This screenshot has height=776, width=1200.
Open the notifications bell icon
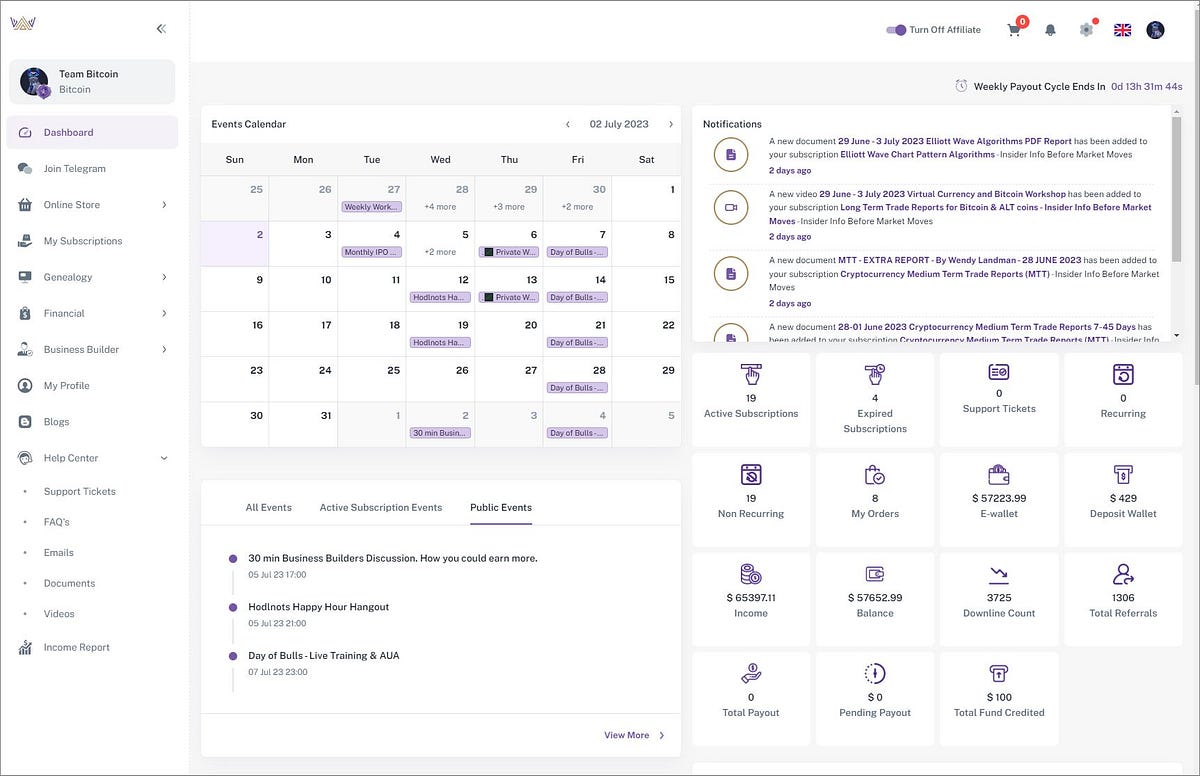point(1050,30)
